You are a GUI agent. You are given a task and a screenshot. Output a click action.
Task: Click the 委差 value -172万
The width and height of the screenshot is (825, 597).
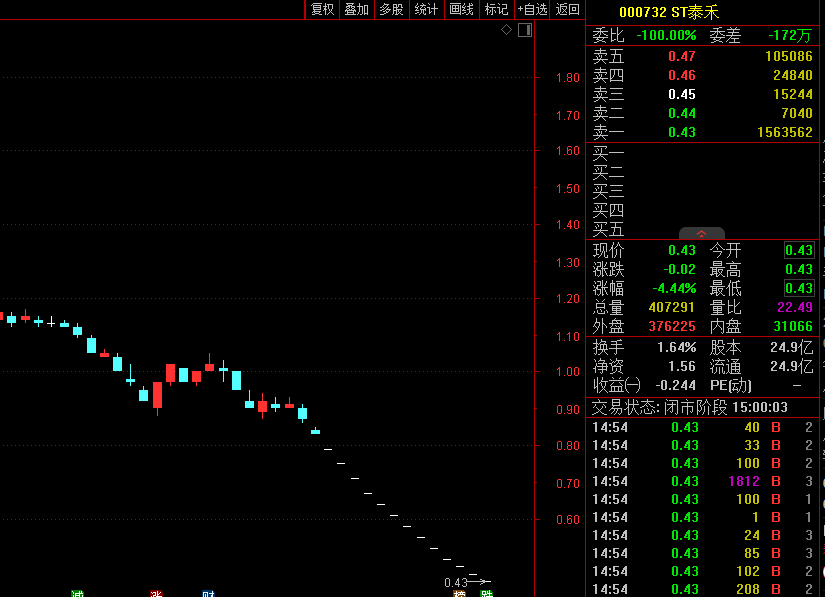pyautogui.click(x=790, y=36)
